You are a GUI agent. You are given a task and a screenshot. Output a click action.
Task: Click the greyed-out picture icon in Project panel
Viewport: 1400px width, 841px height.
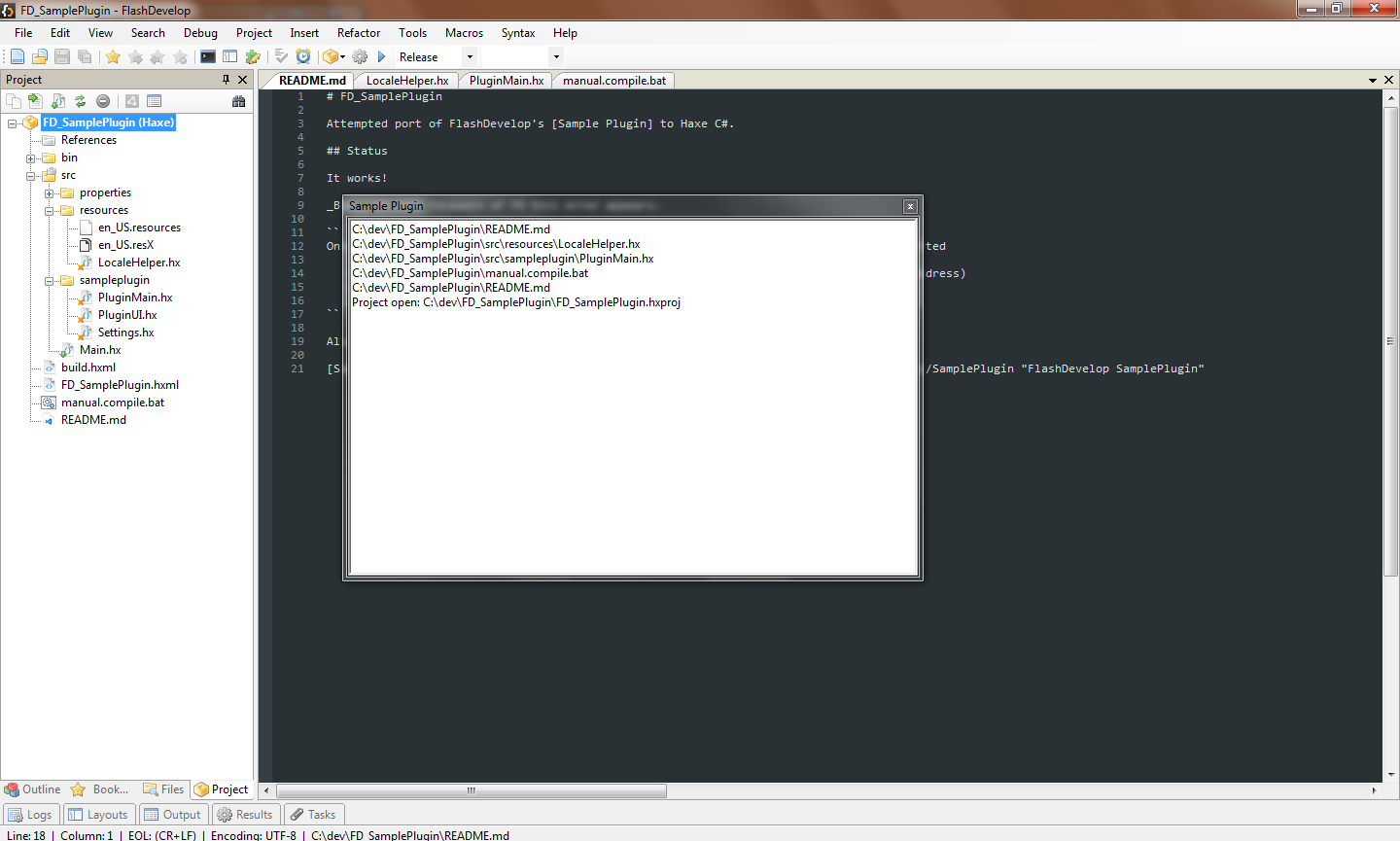pyautogui.click(x=131, y=100)
